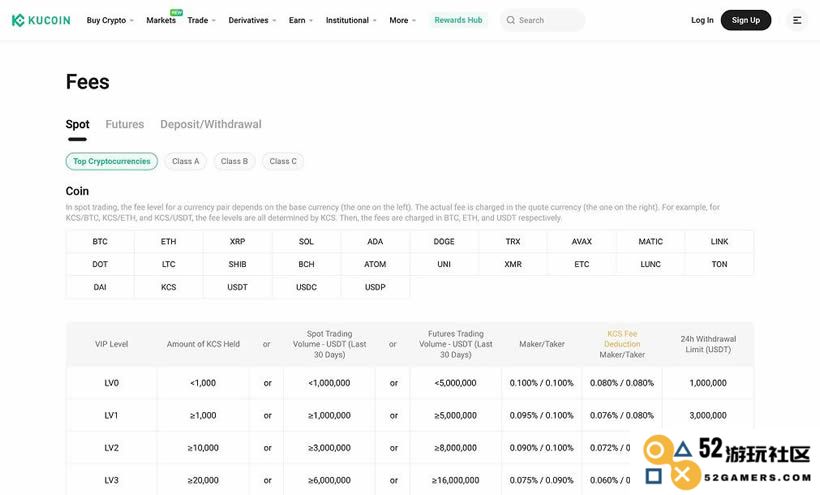Focus the Search input field
The width and height of the screenshot is (820, 495).
tap(542, 20)
